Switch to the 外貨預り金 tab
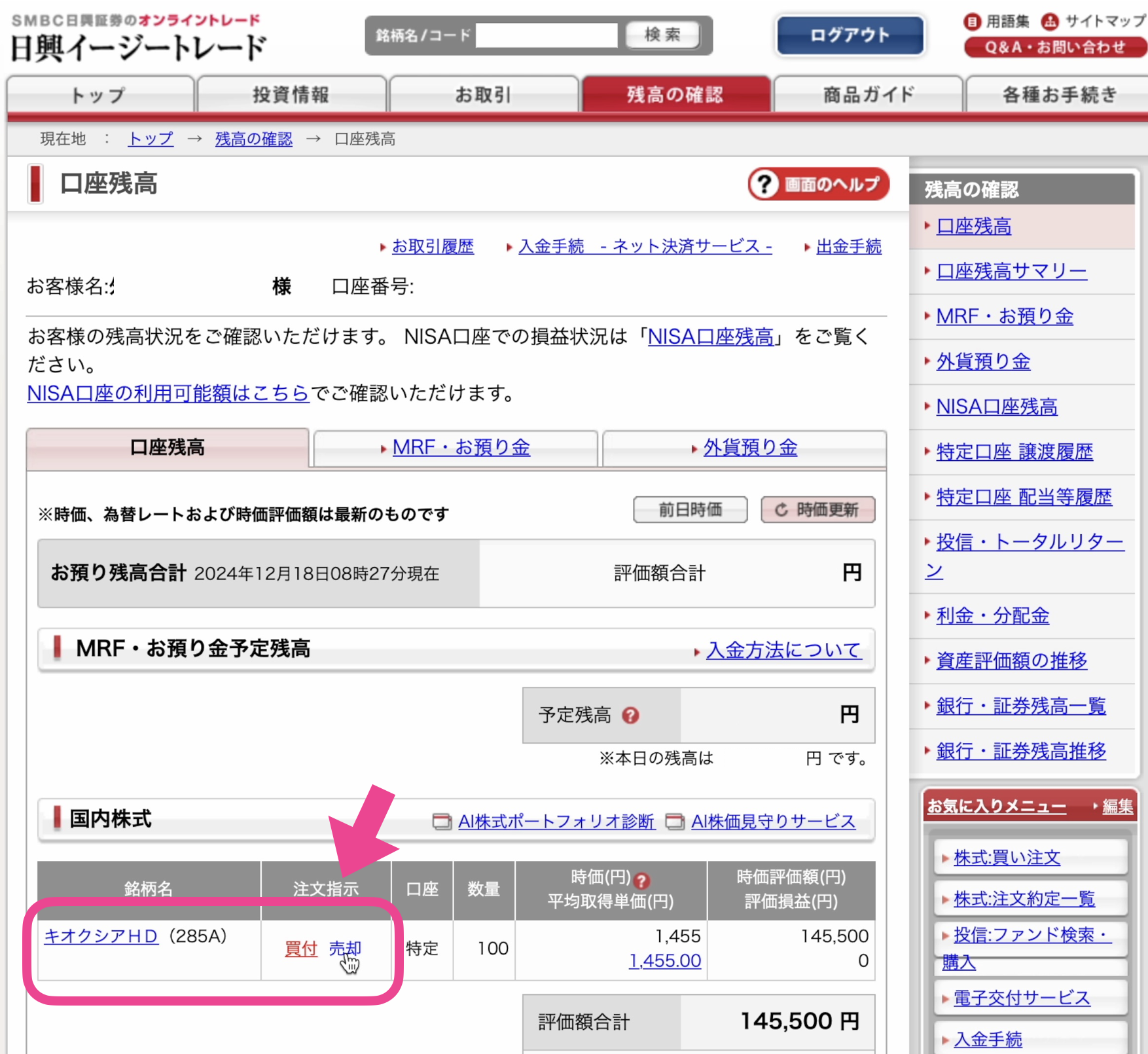The image size is (1148, 1054). 749,448
